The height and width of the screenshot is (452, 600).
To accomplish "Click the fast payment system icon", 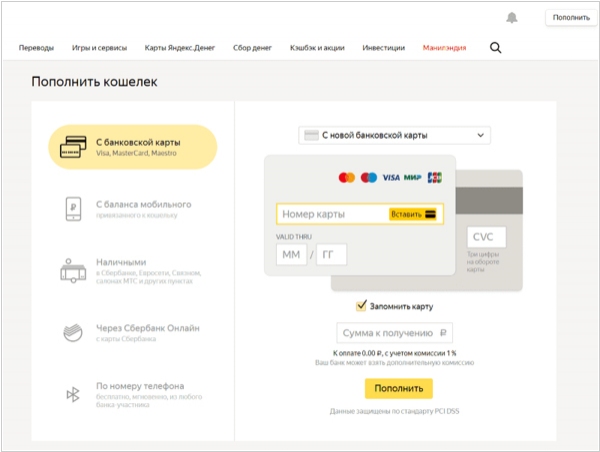I will click(x=73, y=394).
